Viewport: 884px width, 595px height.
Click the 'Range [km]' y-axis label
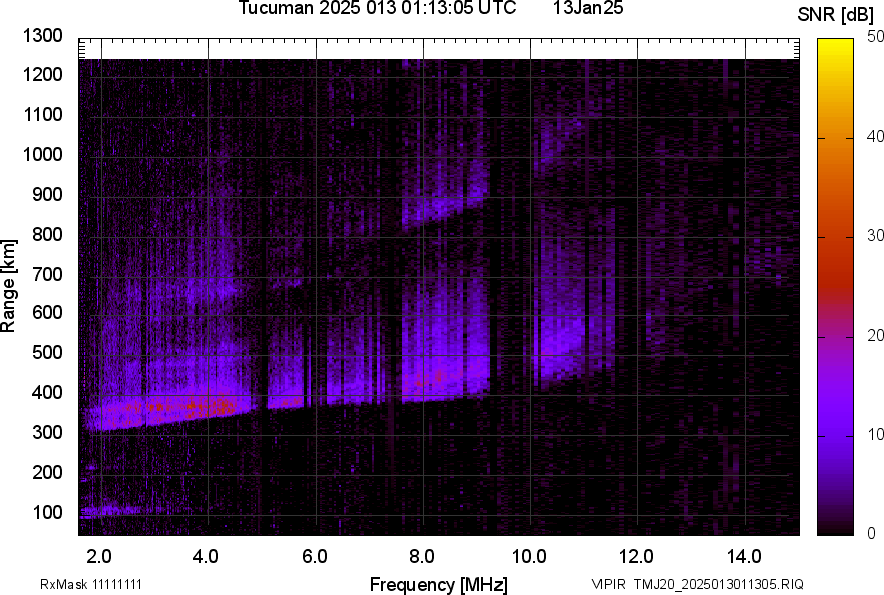pos(9,286)
